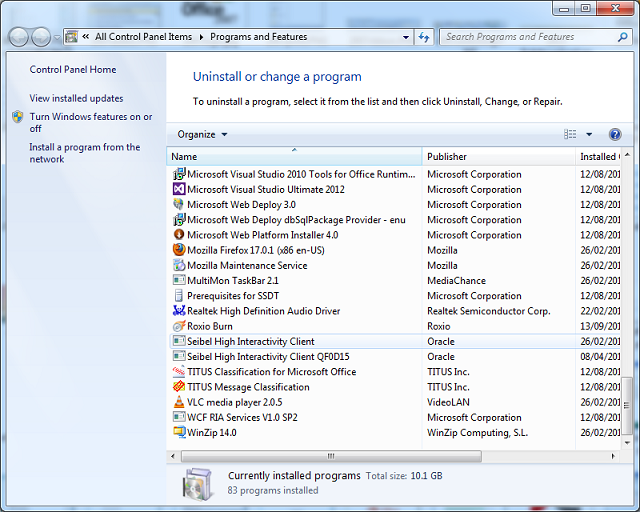This screenshot has width=640, height=512.
Task: Click the vertical scroll up arrow
Action: [x=627, y=155]
